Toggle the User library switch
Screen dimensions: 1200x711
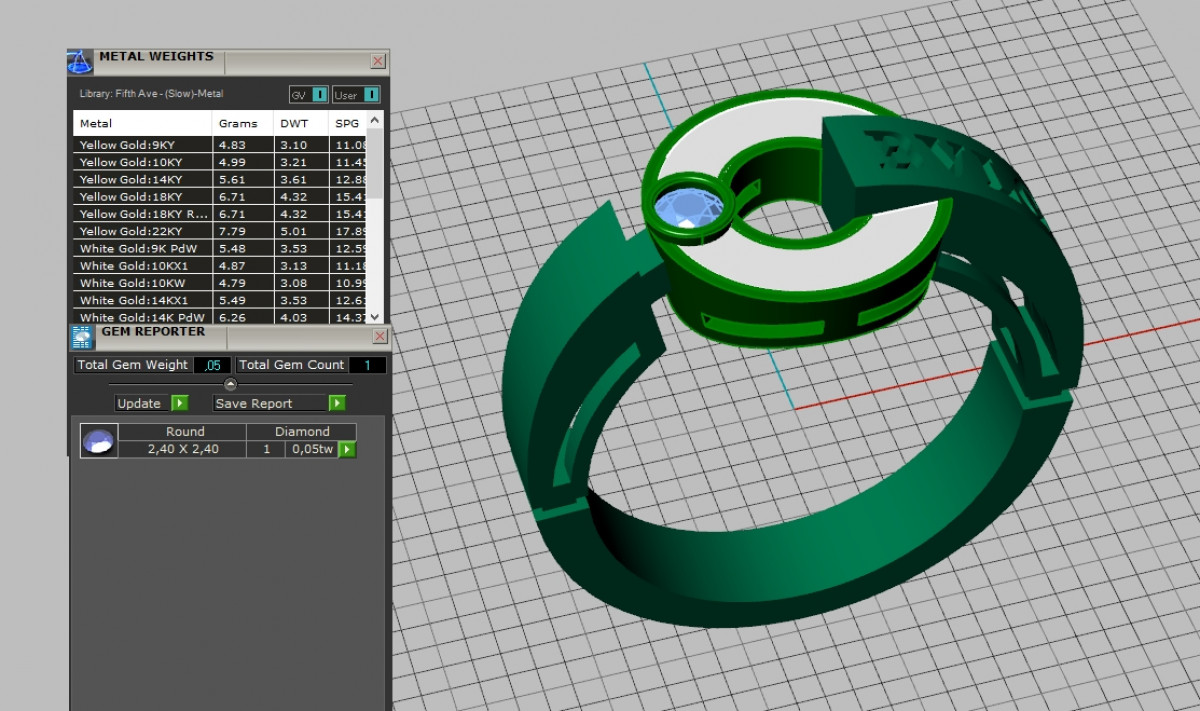pyautogui.click(x=371, y=95)
